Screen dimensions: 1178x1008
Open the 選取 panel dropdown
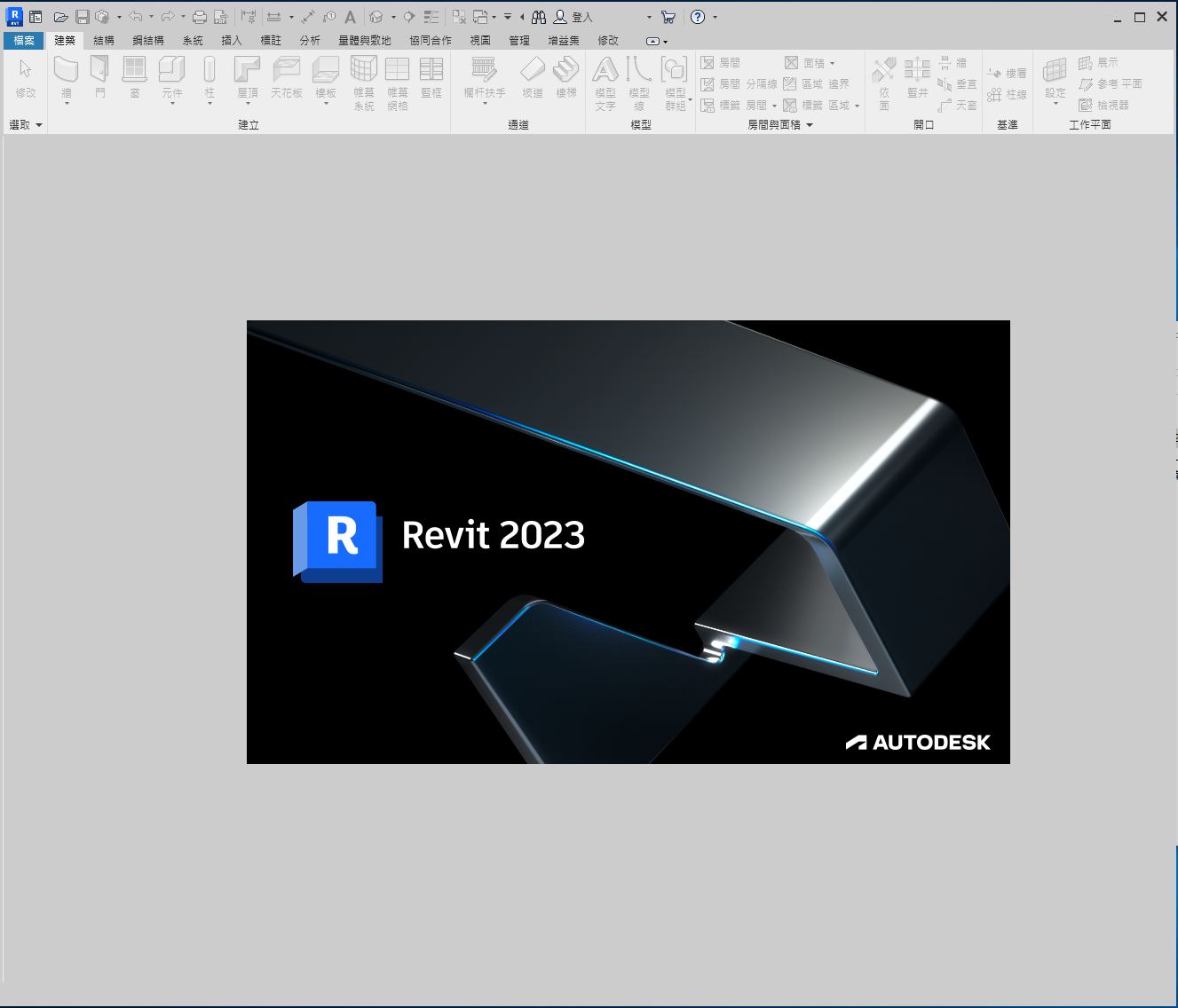click(x=39, y=124)
